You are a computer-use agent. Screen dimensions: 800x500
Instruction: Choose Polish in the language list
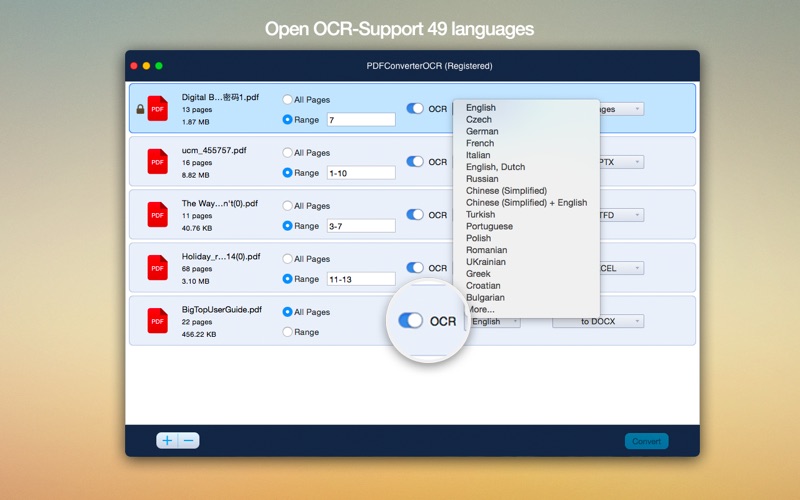526,238
